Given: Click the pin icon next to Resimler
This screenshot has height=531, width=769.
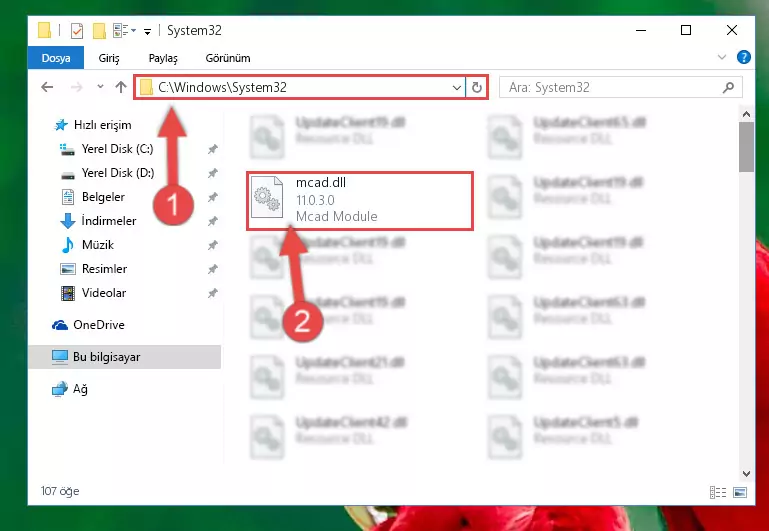Looking at the screenshot, I should click(212, 269).
